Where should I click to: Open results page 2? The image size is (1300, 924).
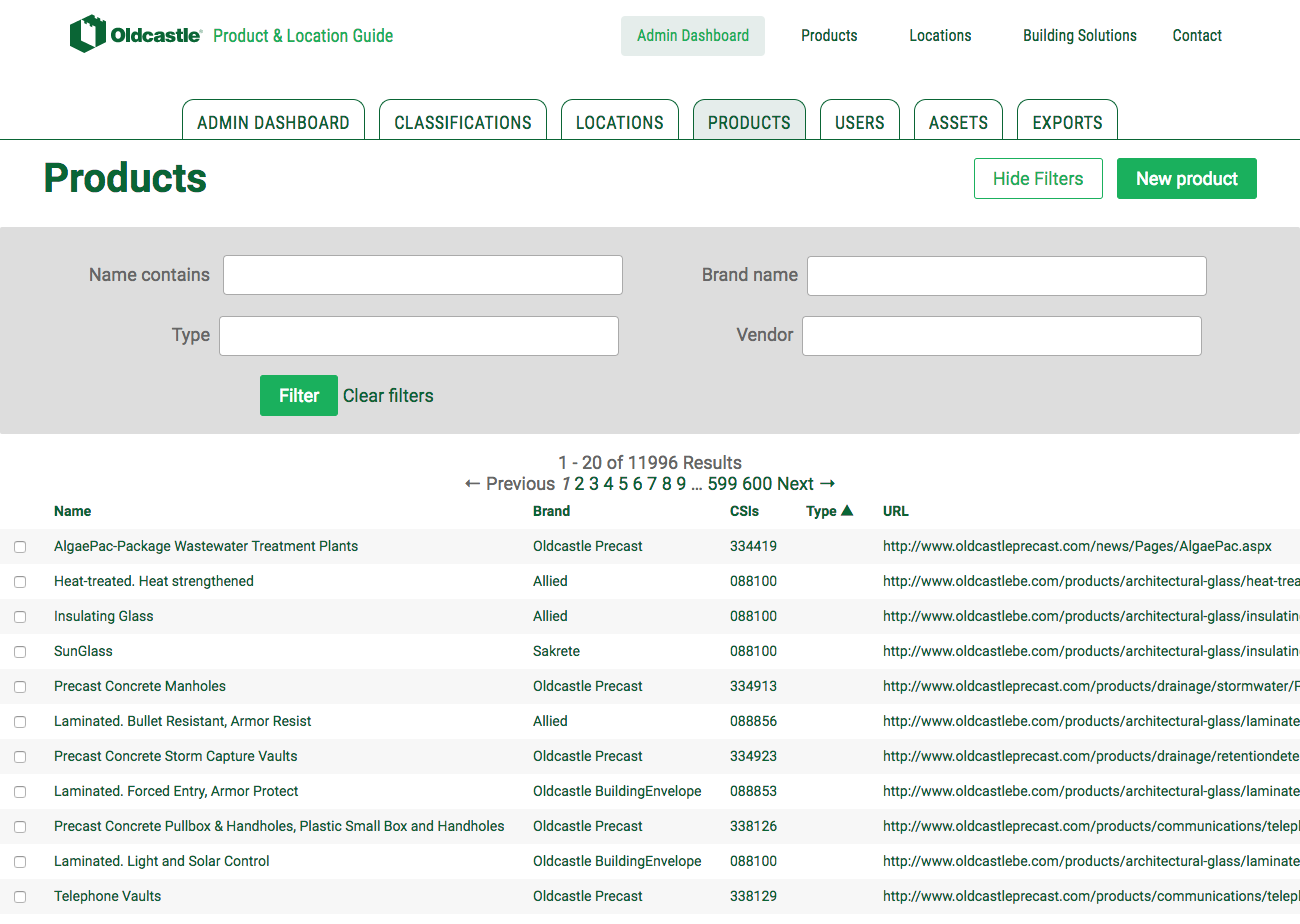[579, 484]
